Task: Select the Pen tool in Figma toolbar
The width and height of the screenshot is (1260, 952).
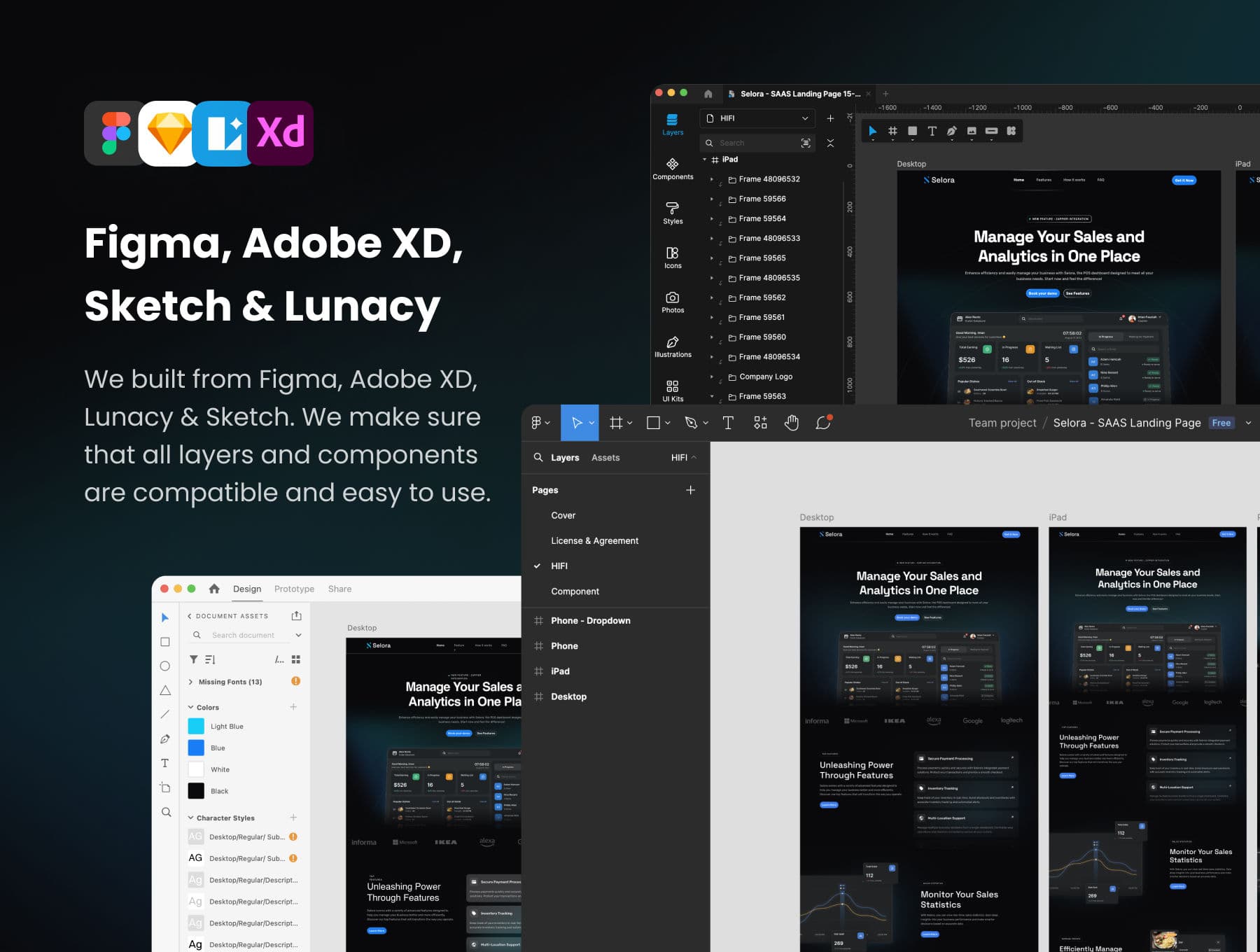Action: click(x=691, y=423)
